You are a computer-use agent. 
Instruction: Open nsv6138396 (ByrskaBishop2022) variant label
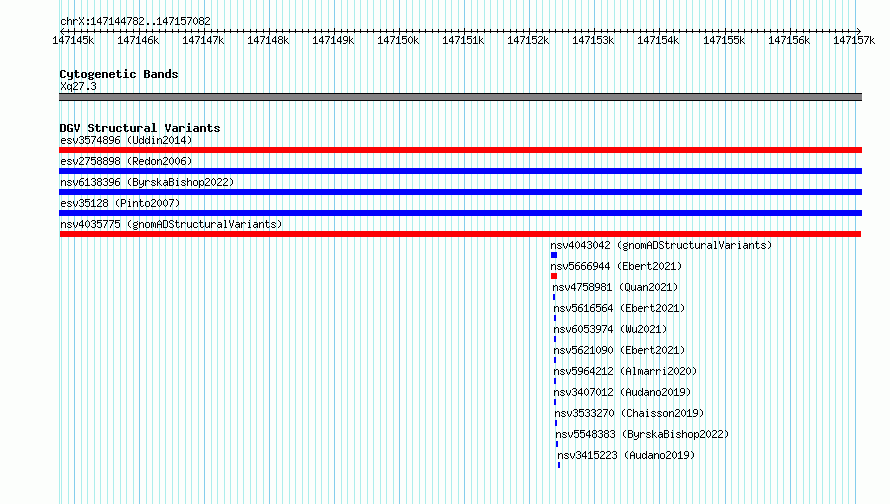pyautogui.click(x=147, y=182)
